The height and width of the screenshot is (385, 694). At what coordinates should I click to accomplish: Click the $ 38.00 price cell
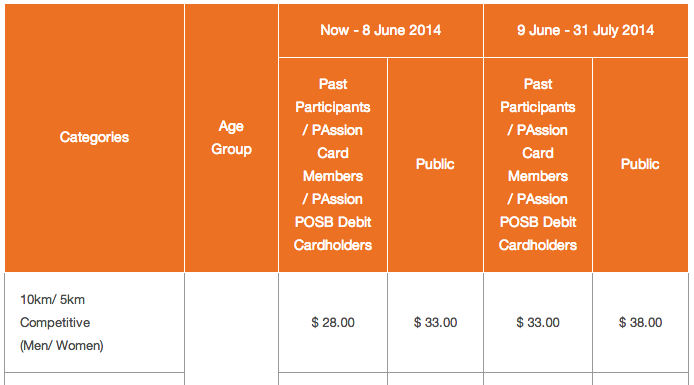640,323
